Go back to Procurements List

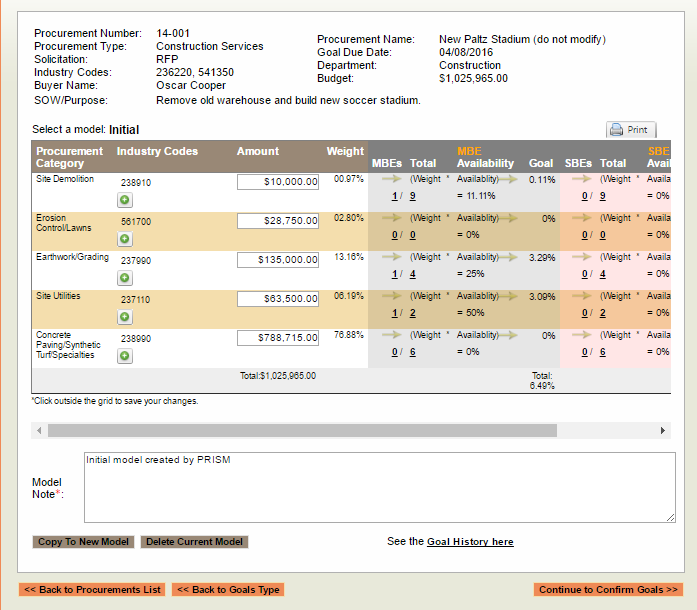point(92,590)
